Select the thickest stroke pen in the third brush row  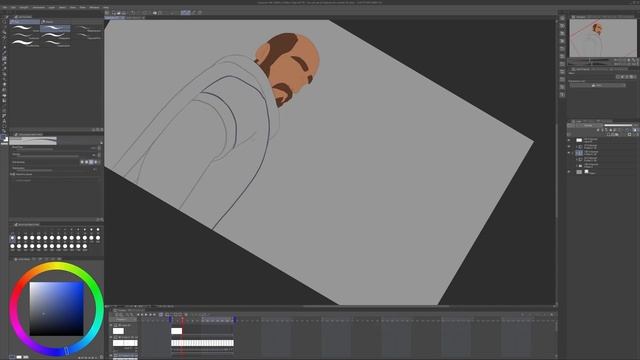point(24,43)
